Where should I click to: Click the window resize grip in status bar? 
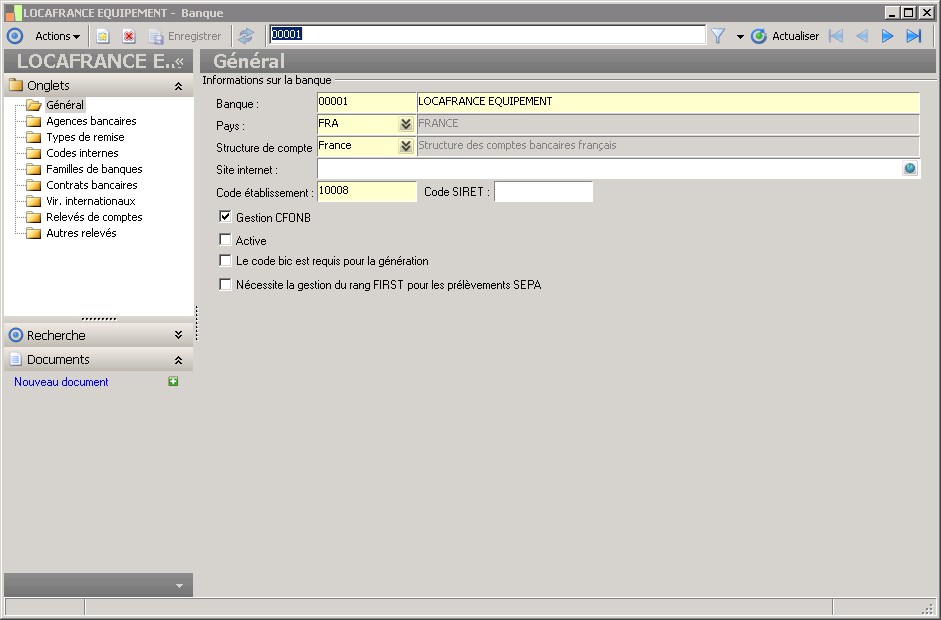[x=929, y=607]
